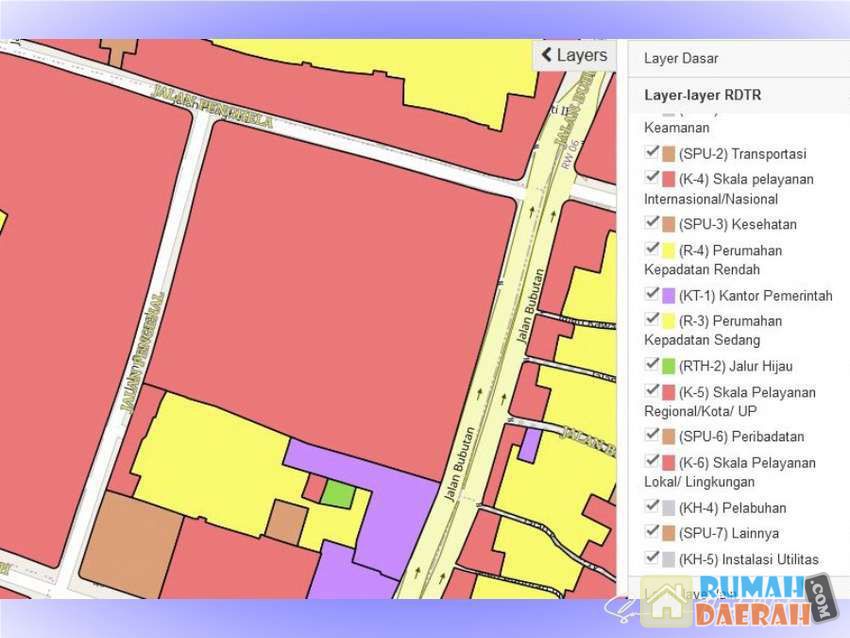The image size is (850, 638).
Task: Click the green Jalur Hijau legend swatch
Action: 668,367
